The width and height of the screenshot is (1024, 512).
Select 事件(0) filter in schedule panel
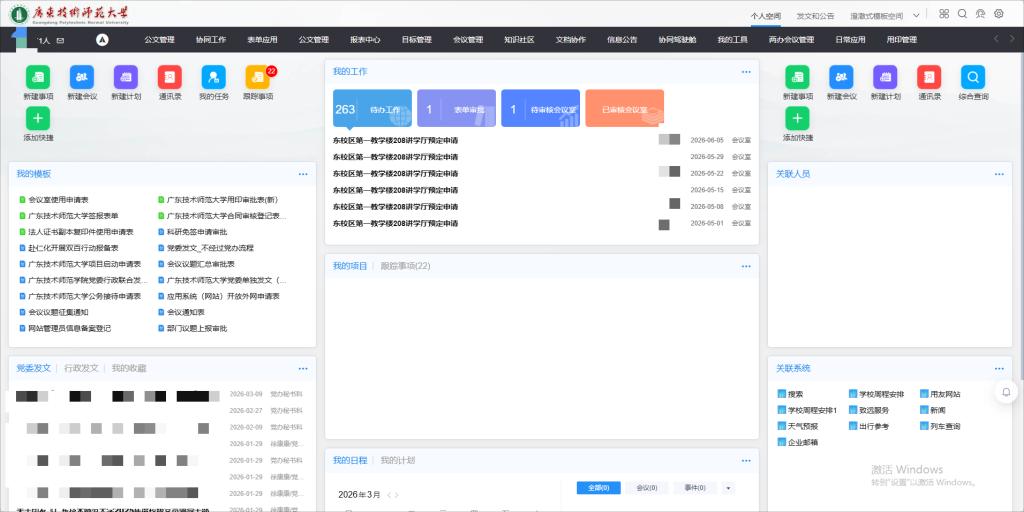(695, 488)
